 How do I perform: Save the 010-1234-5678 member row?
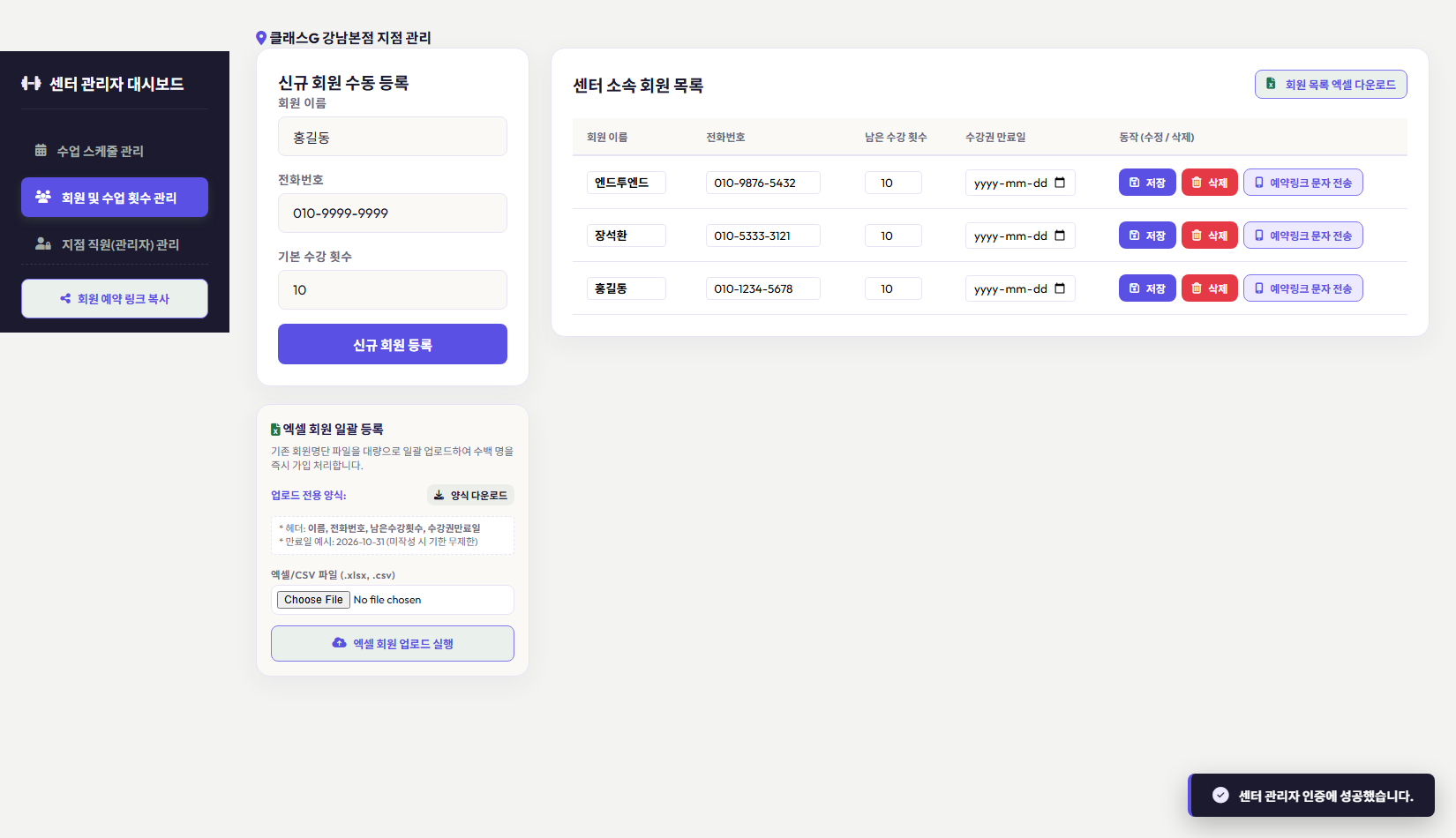[1147, 288]
